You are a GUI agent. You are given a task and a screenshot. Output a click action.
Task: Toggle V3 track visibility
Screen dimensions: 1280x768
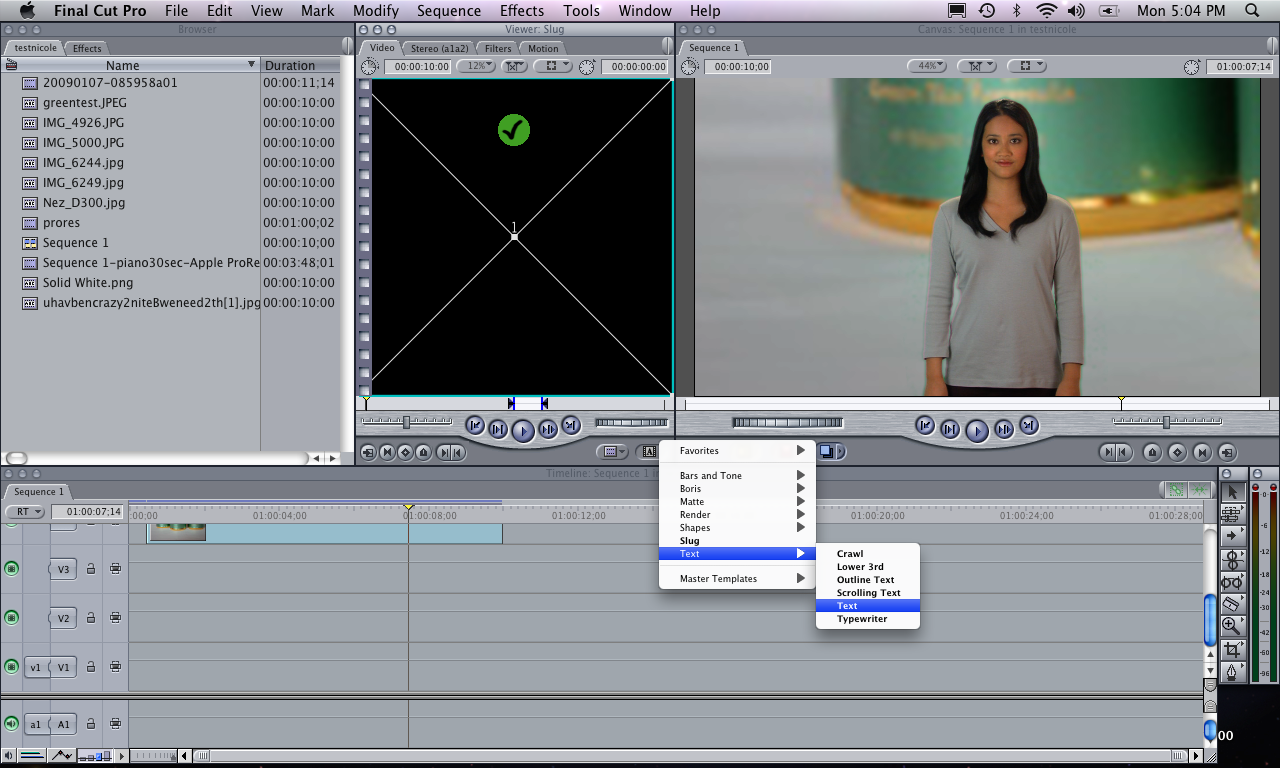coord(12,569)
